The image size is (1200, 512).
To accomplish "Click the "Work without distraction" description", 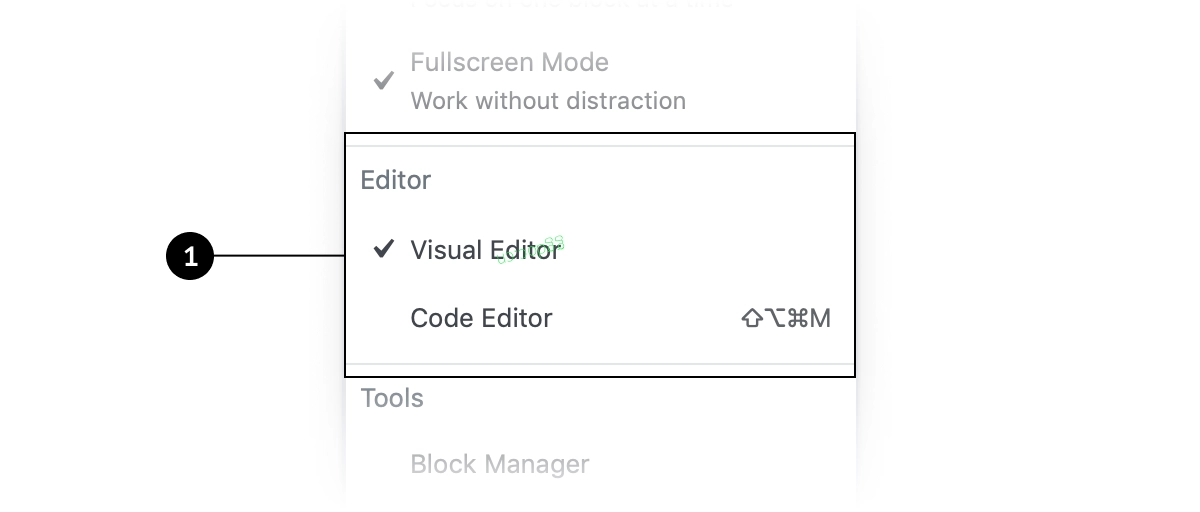I will click(x=548, y=101).
